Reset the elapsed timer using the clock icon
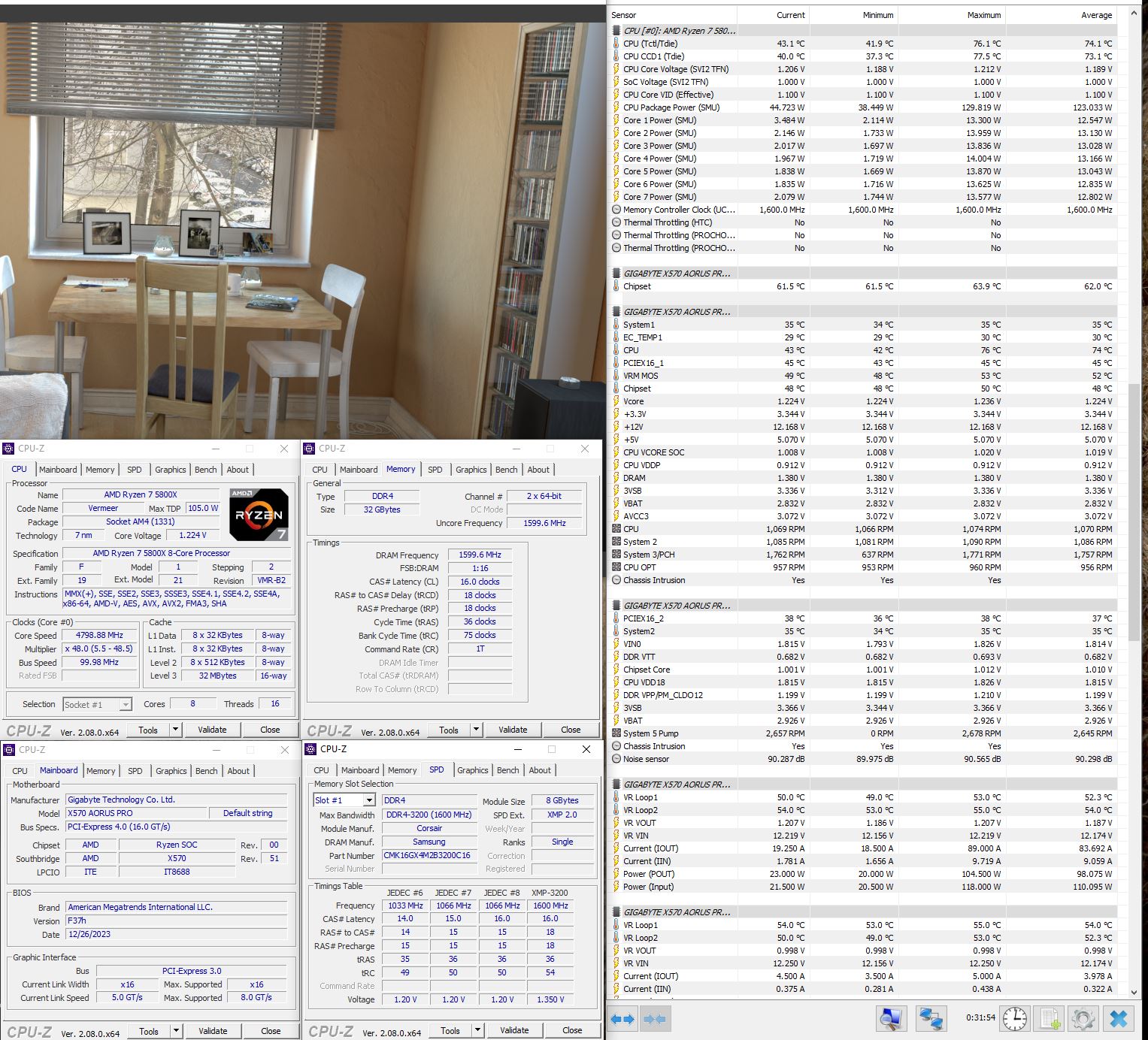Screen dimensions: 1148x1040 [1014, 1019]
